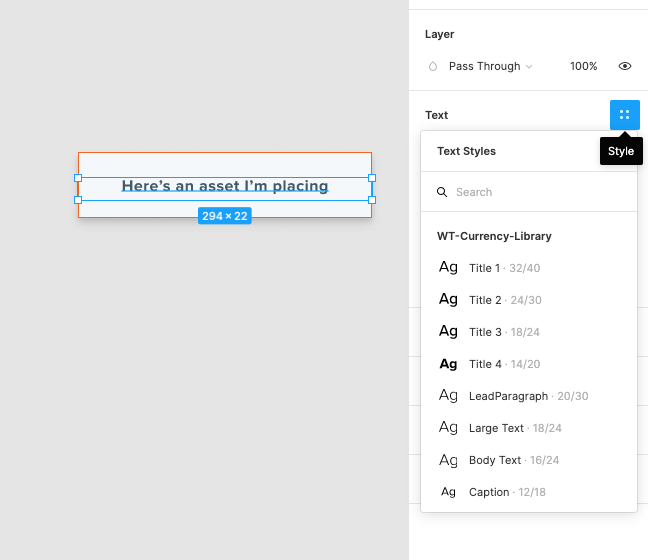Image resolution: width=648 pixels, height=560 pixels.
Task: Apply the Caption text style
Action: [529, 492]
